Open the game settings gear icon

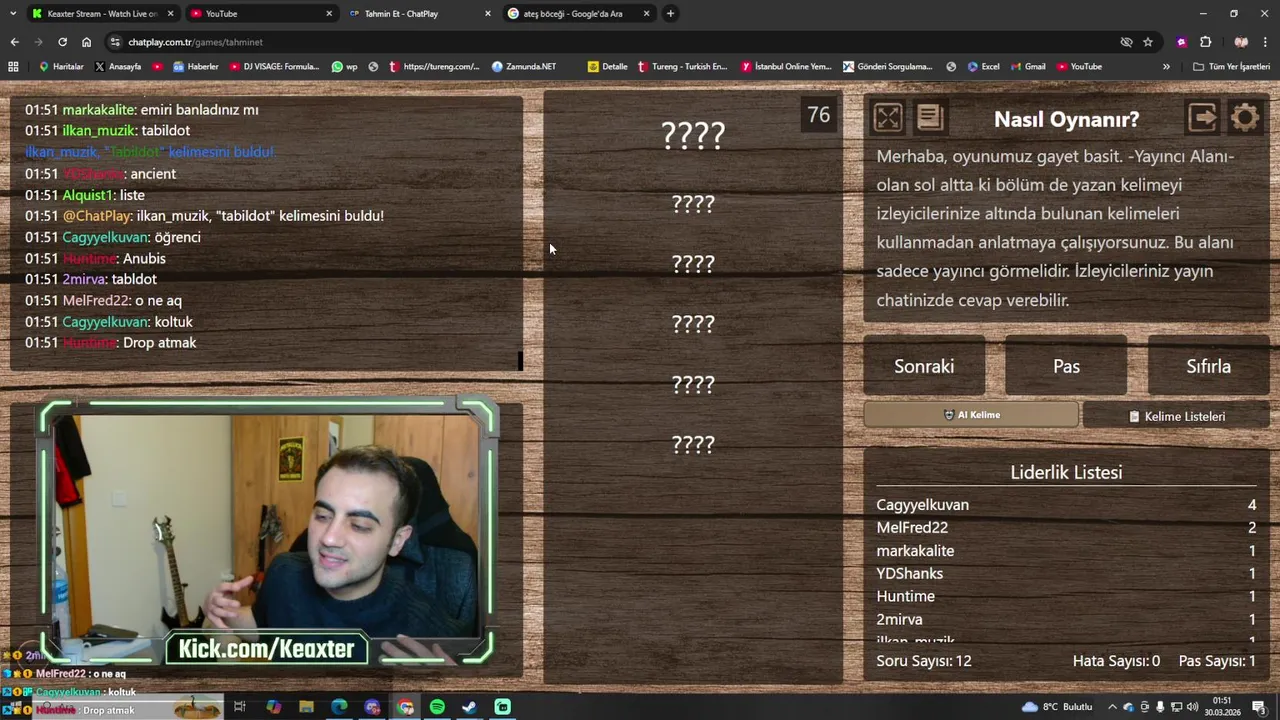(1245, 118)
